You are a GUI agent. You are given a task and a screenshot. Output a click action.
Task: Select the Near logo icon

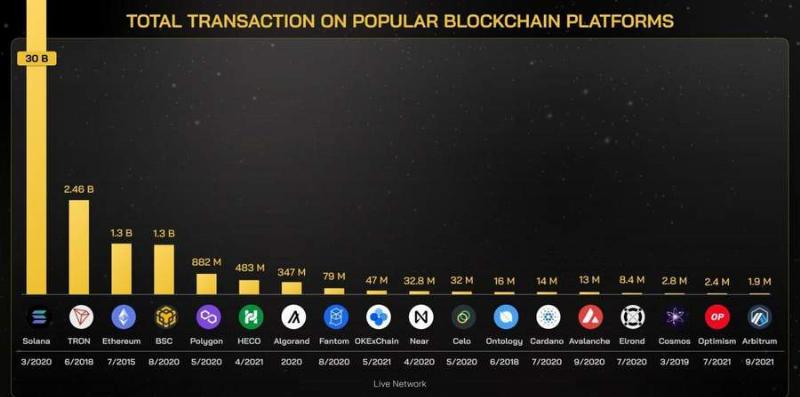pos(421,317)
